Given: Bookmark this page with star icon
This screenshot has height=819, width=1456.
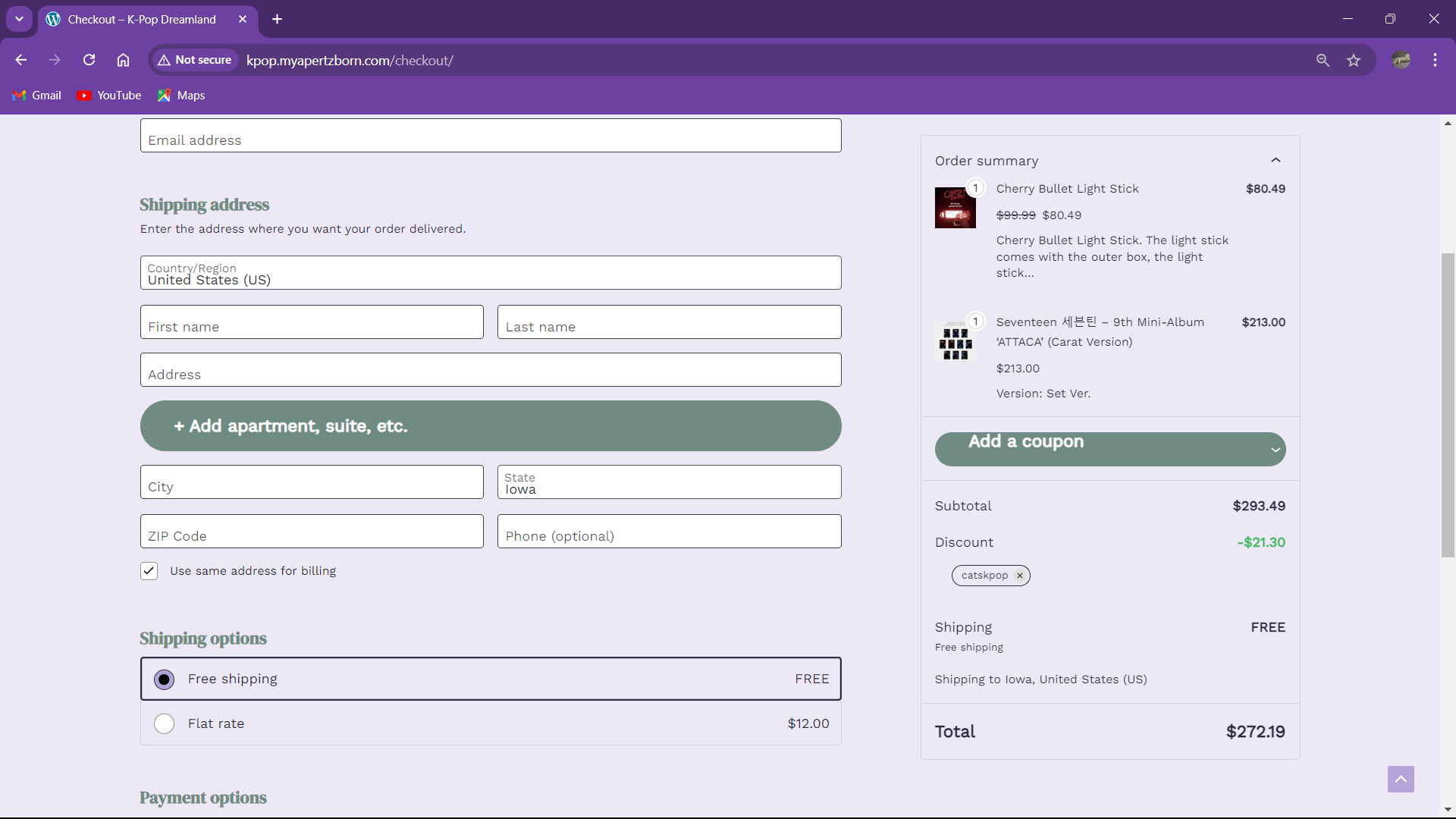Looking at the screenshot, I should 1354,60.
